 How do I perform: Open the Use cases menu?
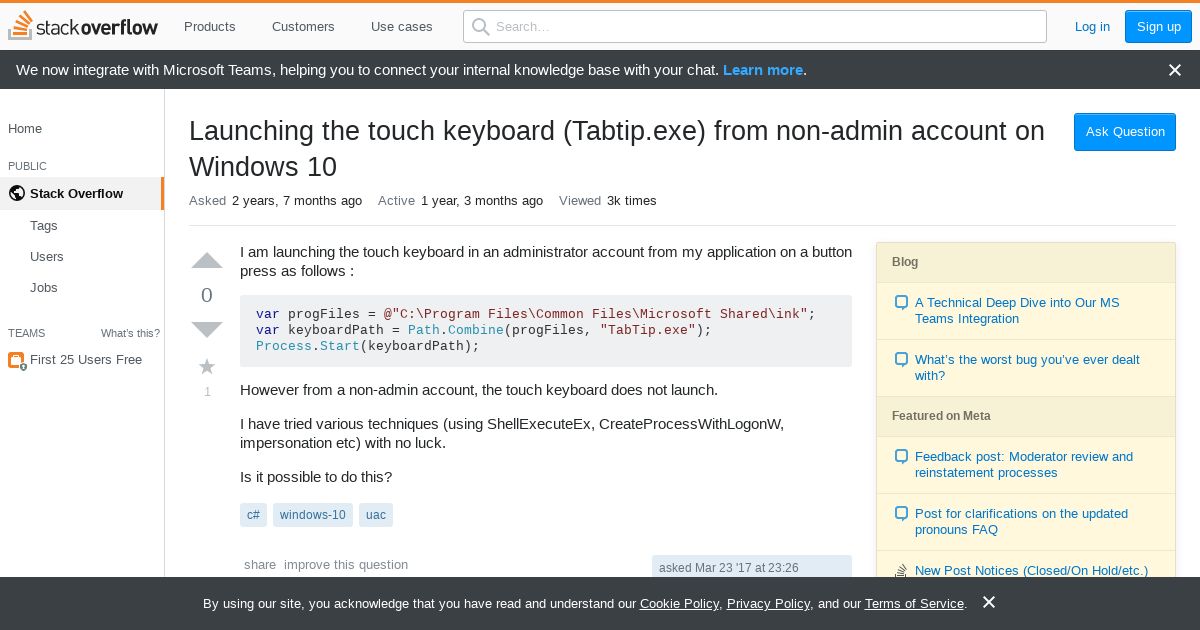click(x=402, y=27)
